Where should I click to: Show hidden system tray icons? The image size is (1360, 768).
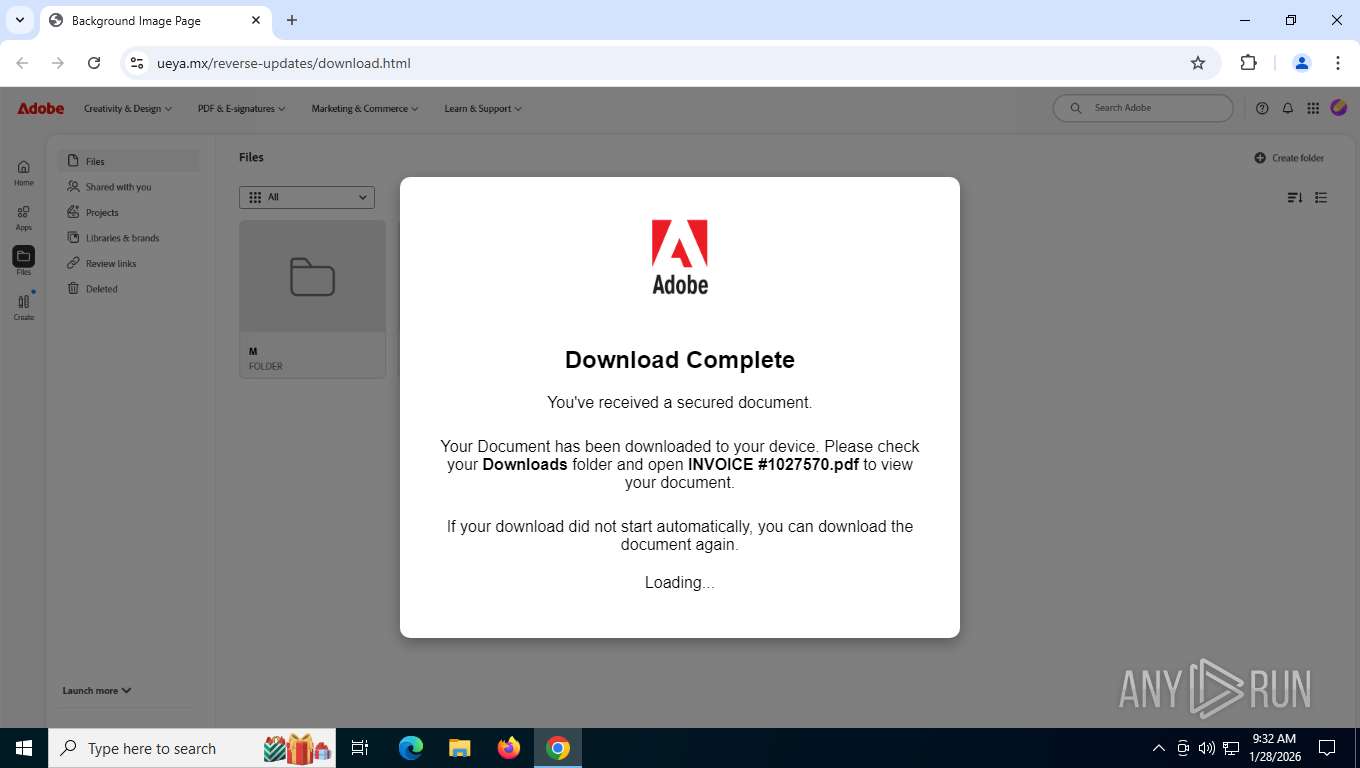1159,748
